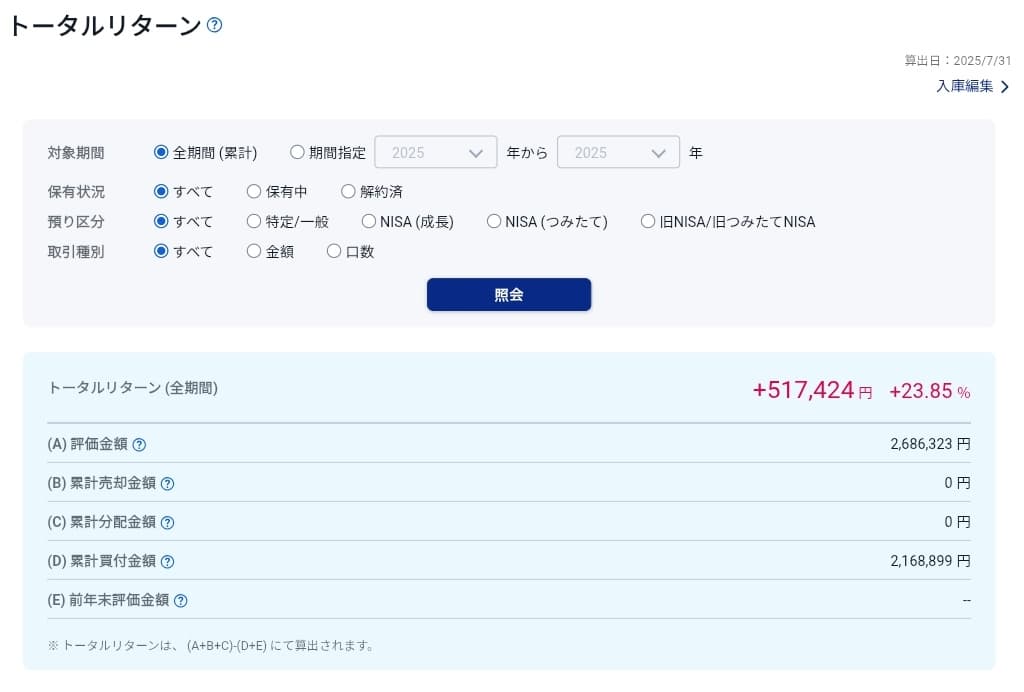1024x692 pixels.
Task: Open help icon for (A) 評価金額
Action: pos(140,445)
